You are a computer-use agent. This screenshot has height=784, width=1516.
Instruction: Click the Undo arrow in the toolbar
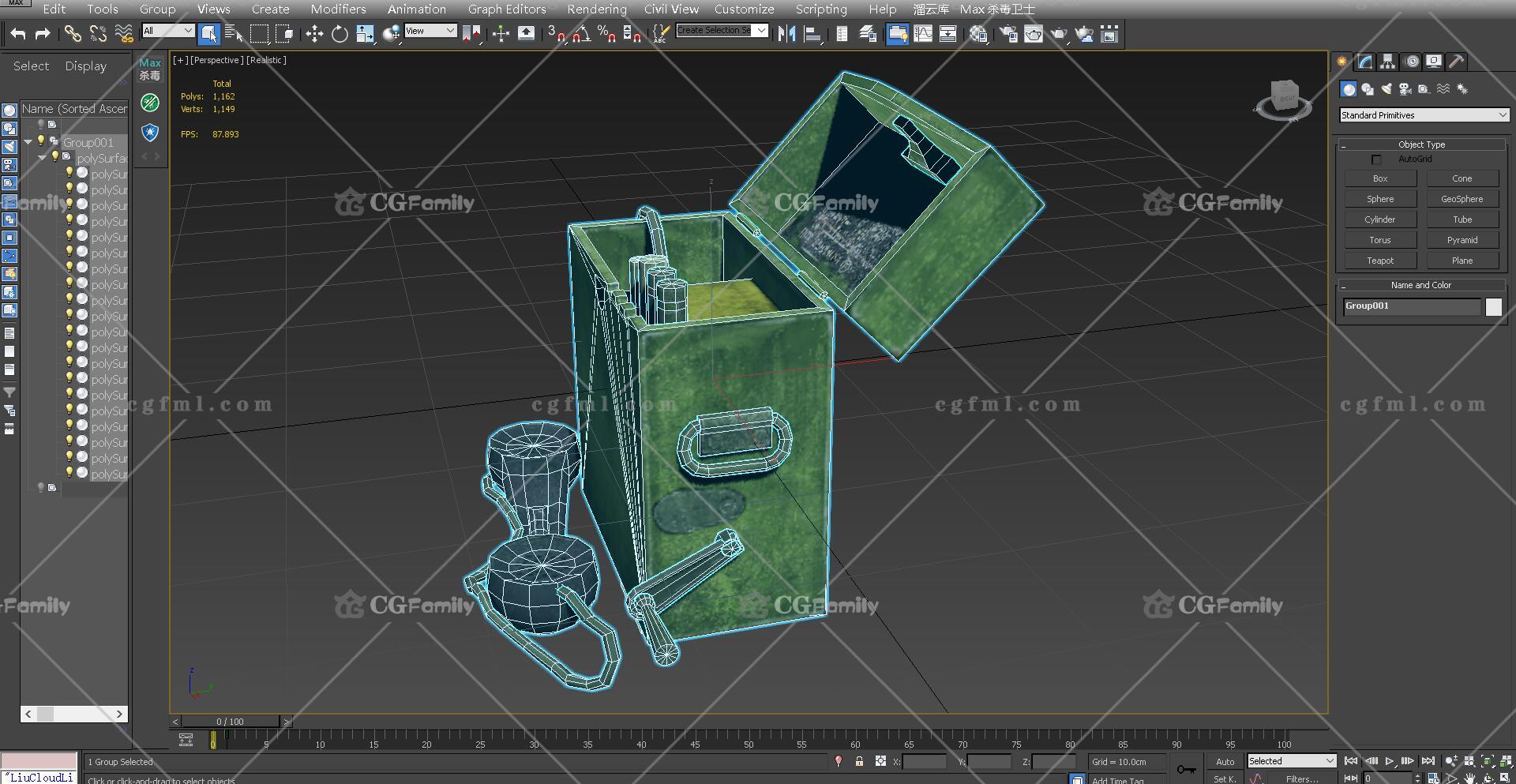coord(18,33)
